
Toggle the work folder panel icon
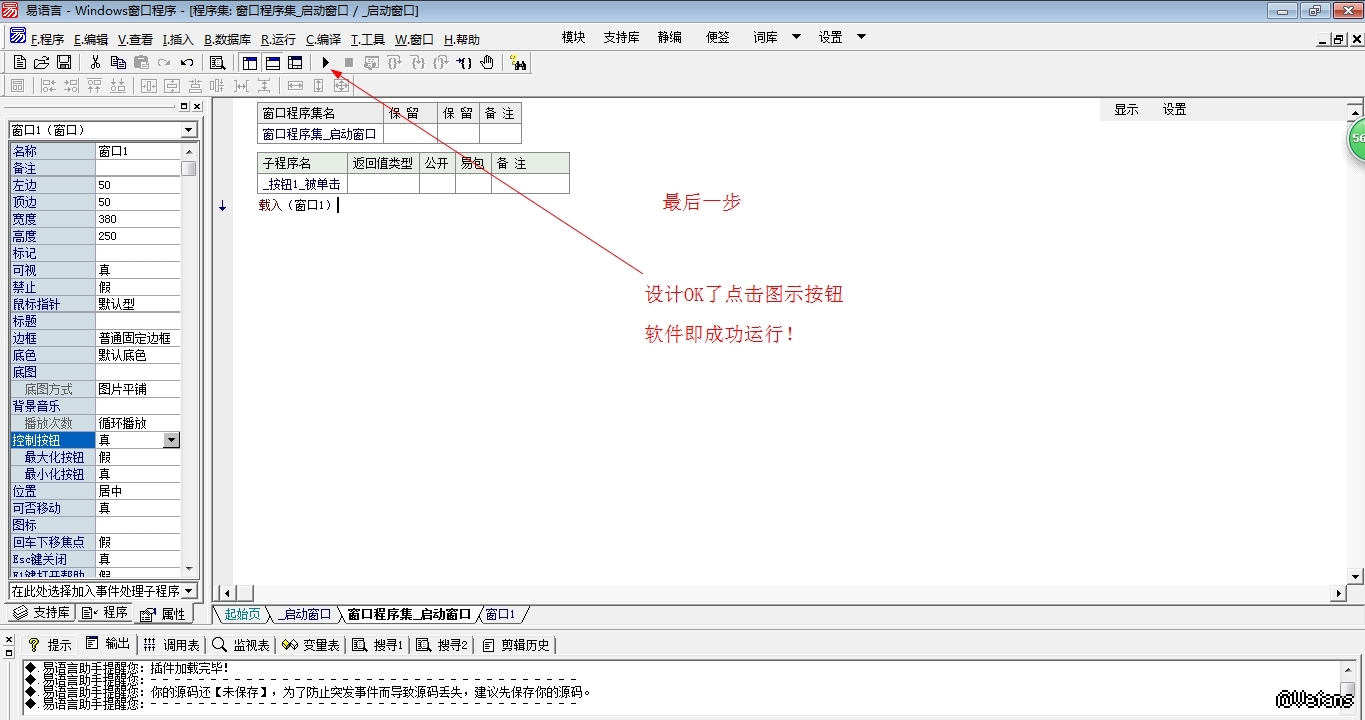pos(250,62)
